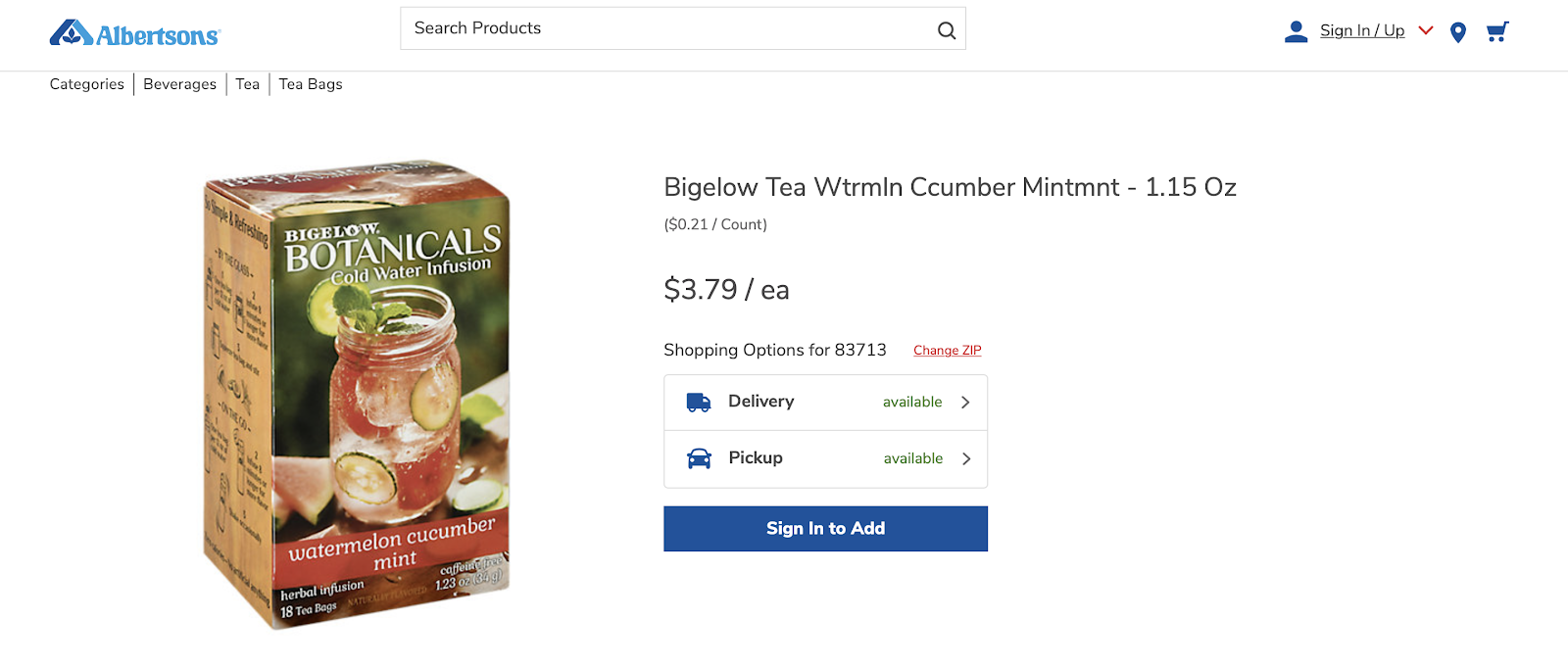This screenshot has height=668, width=1568.
Task: Click the Sign In to Add button
Action: click(825, 529)
